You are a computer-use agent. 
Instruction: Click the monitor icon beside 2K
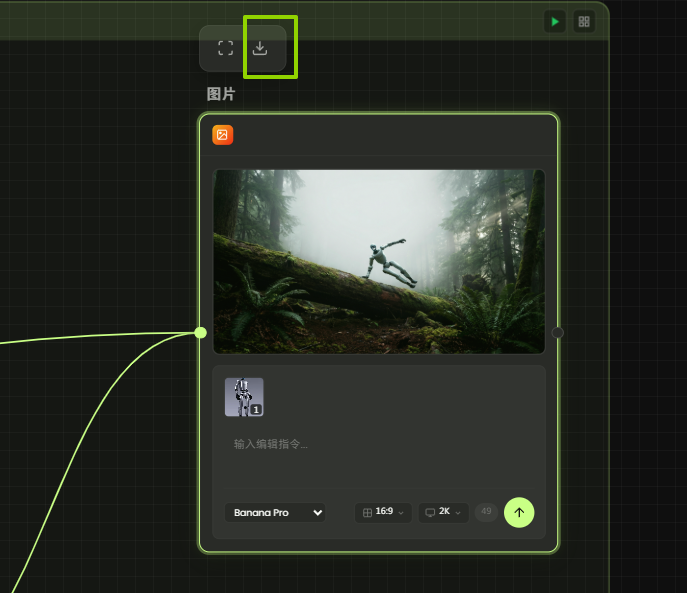click(430, 512)
